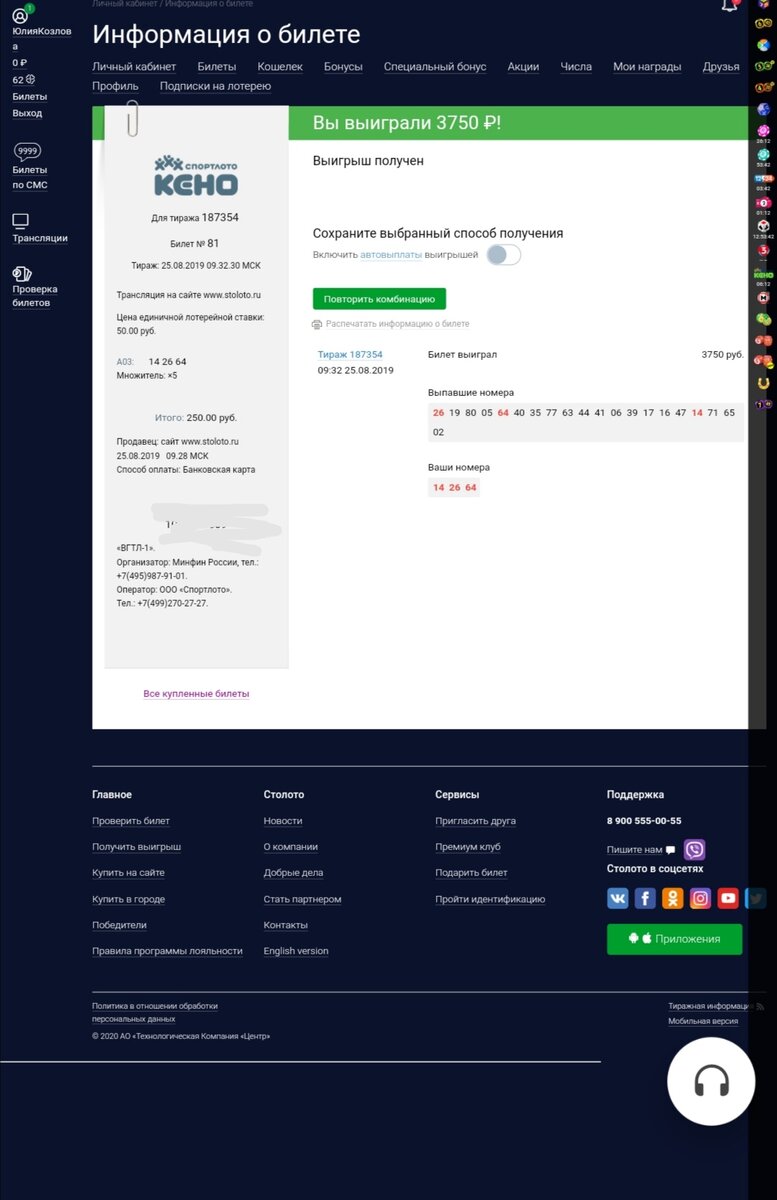Image resolution: width=777 pixels, height=1200 pixels.
Task: Open the Числа tab
Action: 576,67
